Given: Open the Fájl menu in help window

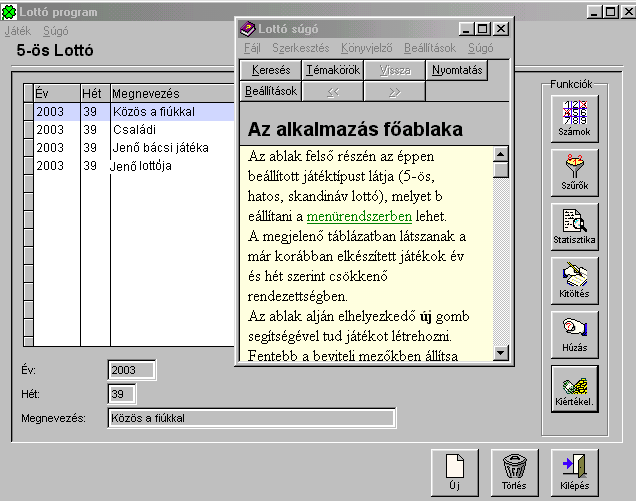Looking at the screenshot, I should coord(252,48).
